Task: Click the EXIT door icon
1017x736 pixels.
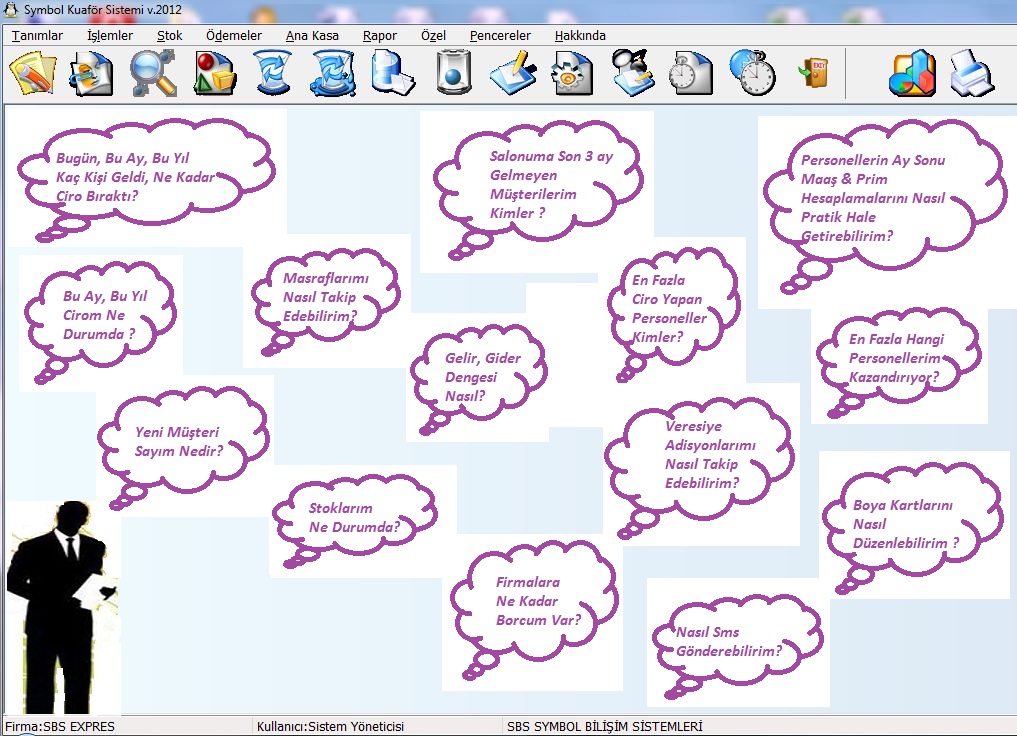Action: pyautogui.click(x=813, y=73)
